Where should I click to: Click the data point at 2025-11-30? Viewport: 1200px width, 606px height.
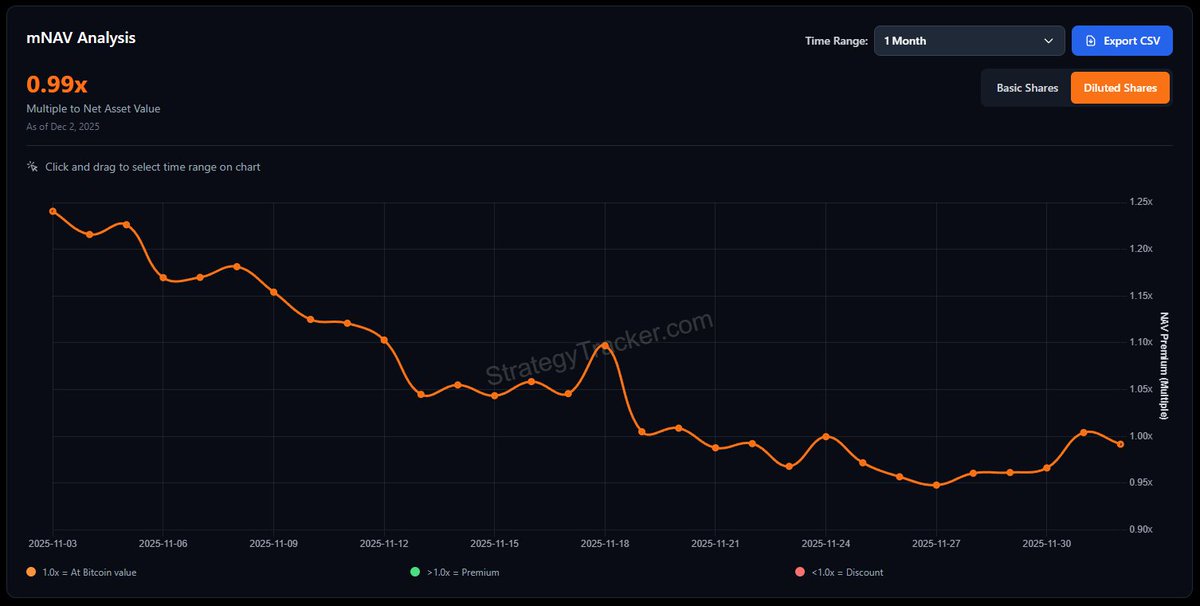[1046, 468]
